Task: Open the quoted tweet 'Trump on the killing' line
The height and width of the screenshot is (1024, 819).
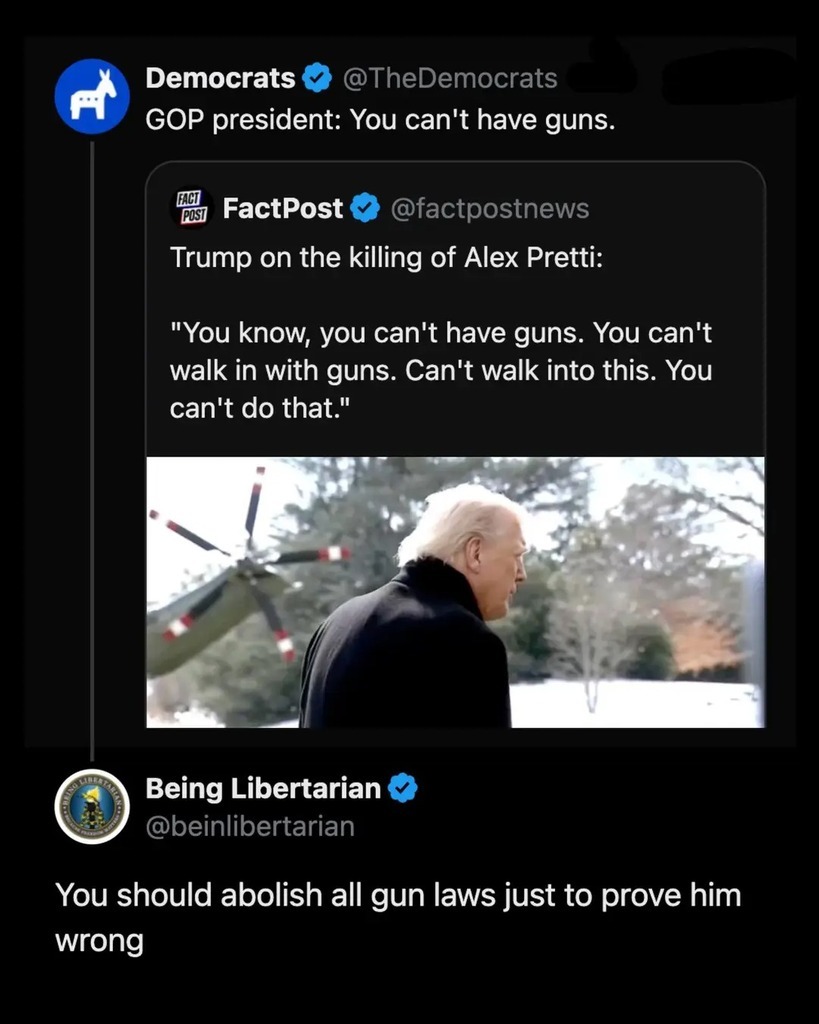Action: tap(387, 257)
